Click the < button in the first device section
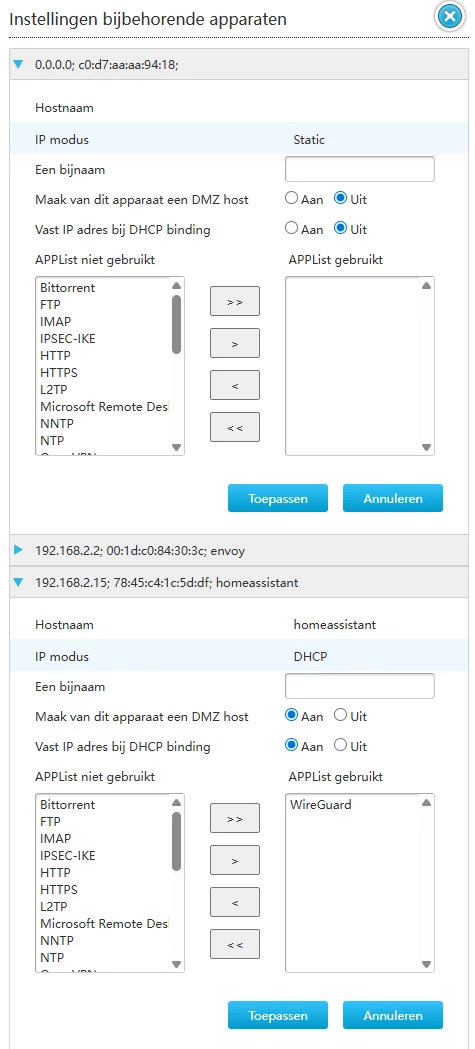Image resolution: width=475 pixels, height=1049 pixels. pos(235,385)
